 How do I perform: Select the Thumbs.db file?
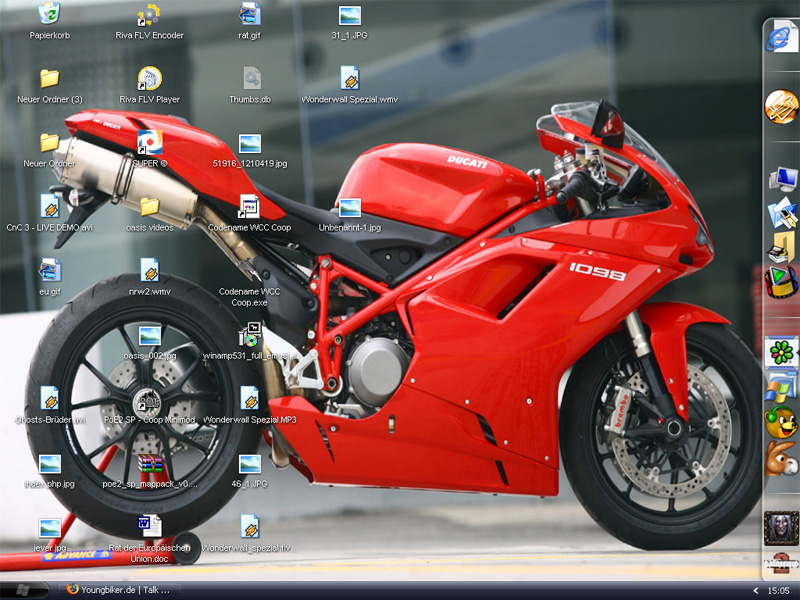(252, 78)
